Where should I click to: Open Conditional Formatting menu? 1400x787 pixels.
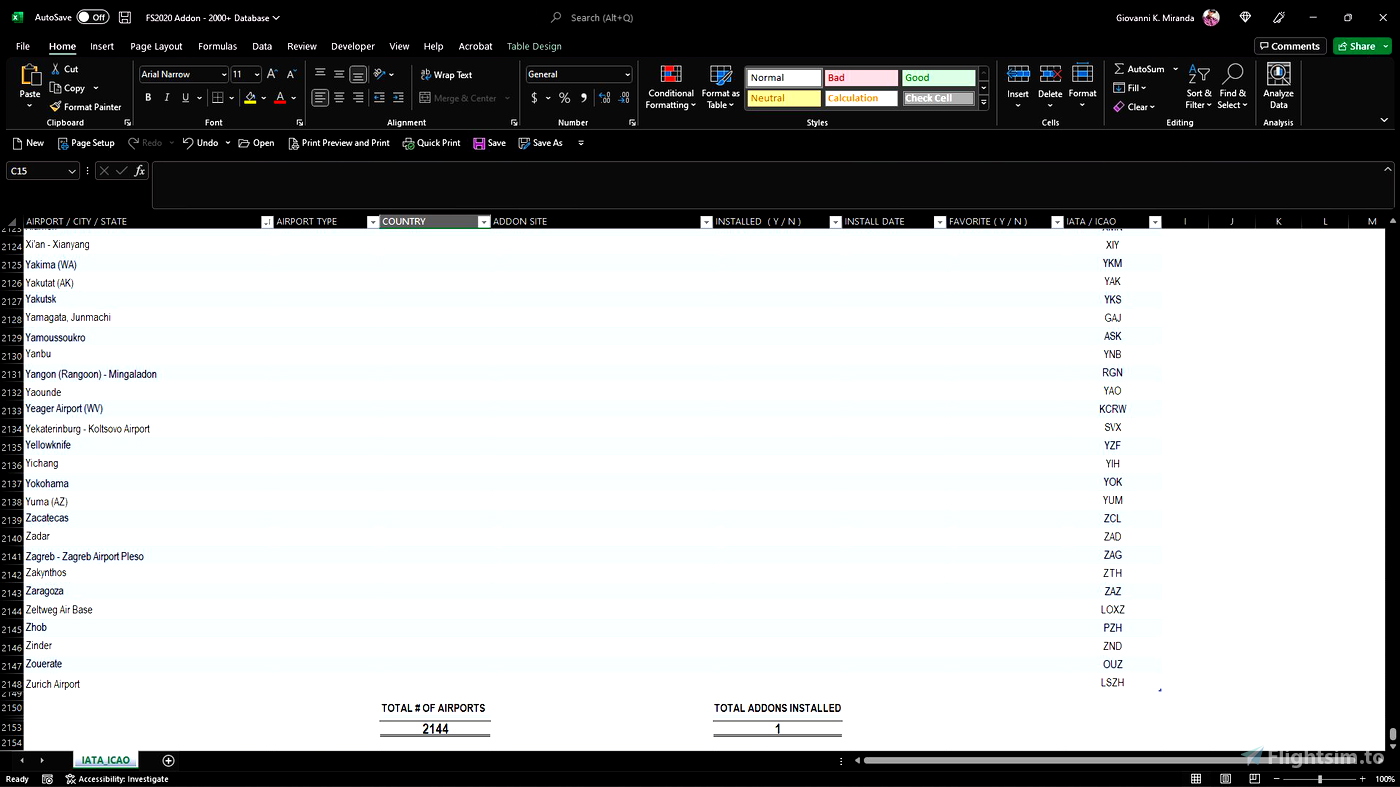pyautogui.click(x=671, y=88)
